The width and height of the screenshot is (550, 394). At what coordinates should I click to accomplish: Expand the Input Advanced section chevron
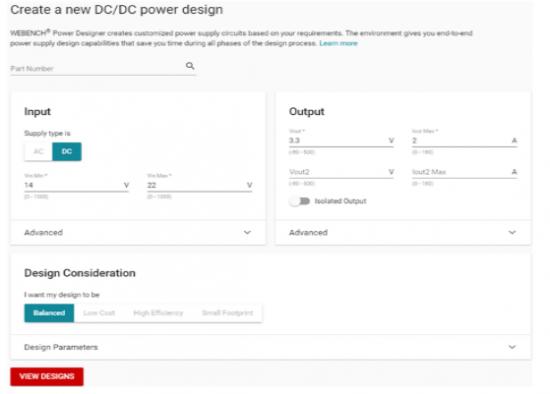click(x=247, y=232)
